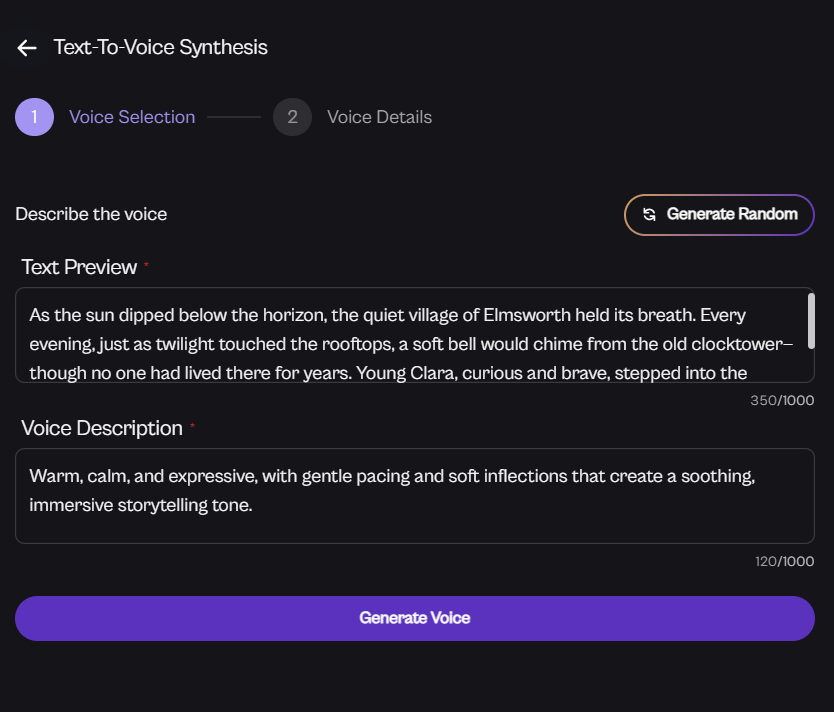834x712 pixels.
Task: Click the refresh icon in Generate Random
Action: pos(649,214)
